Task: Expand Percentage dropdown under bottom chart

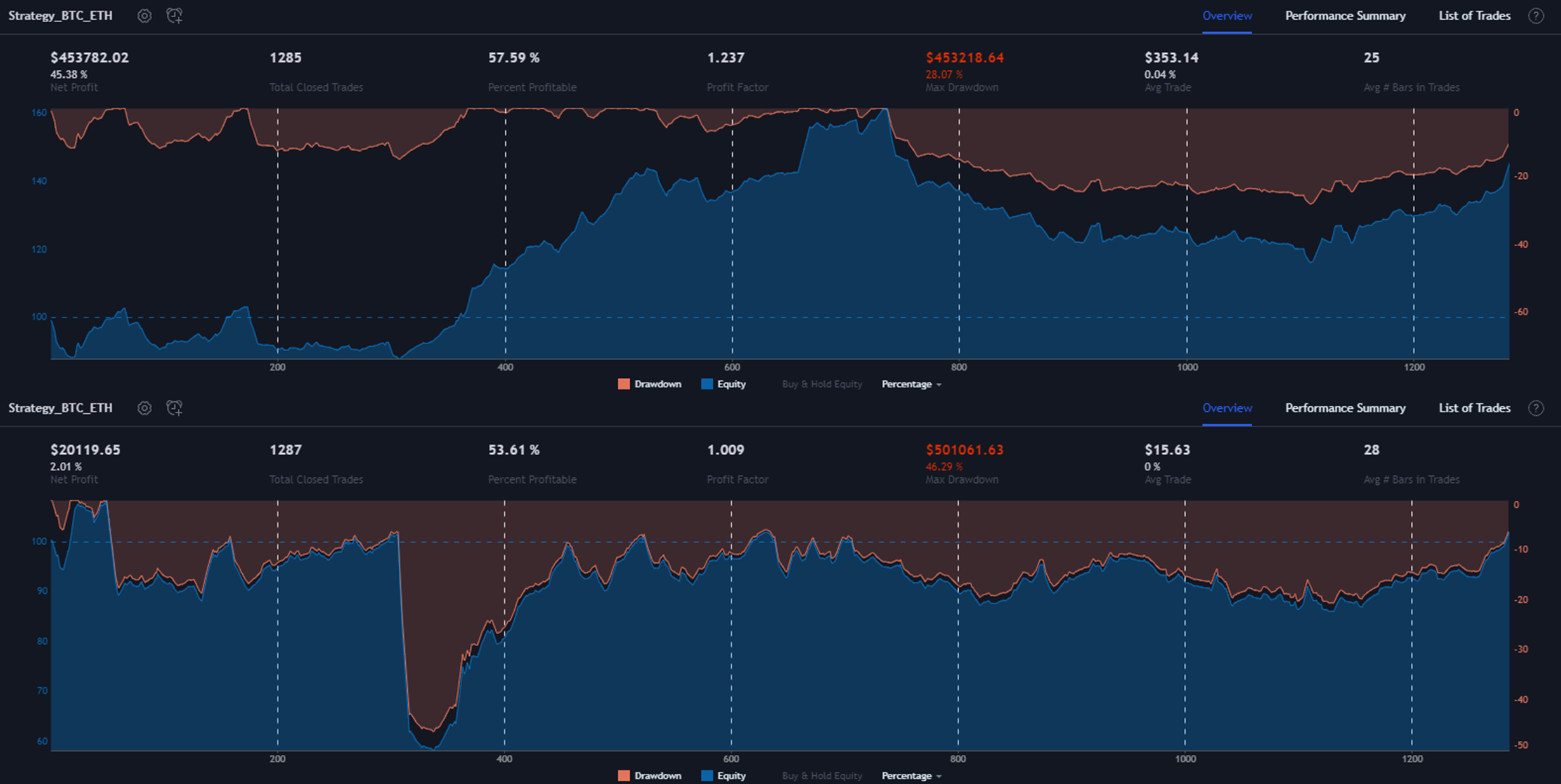Action: tap(911, 776)
